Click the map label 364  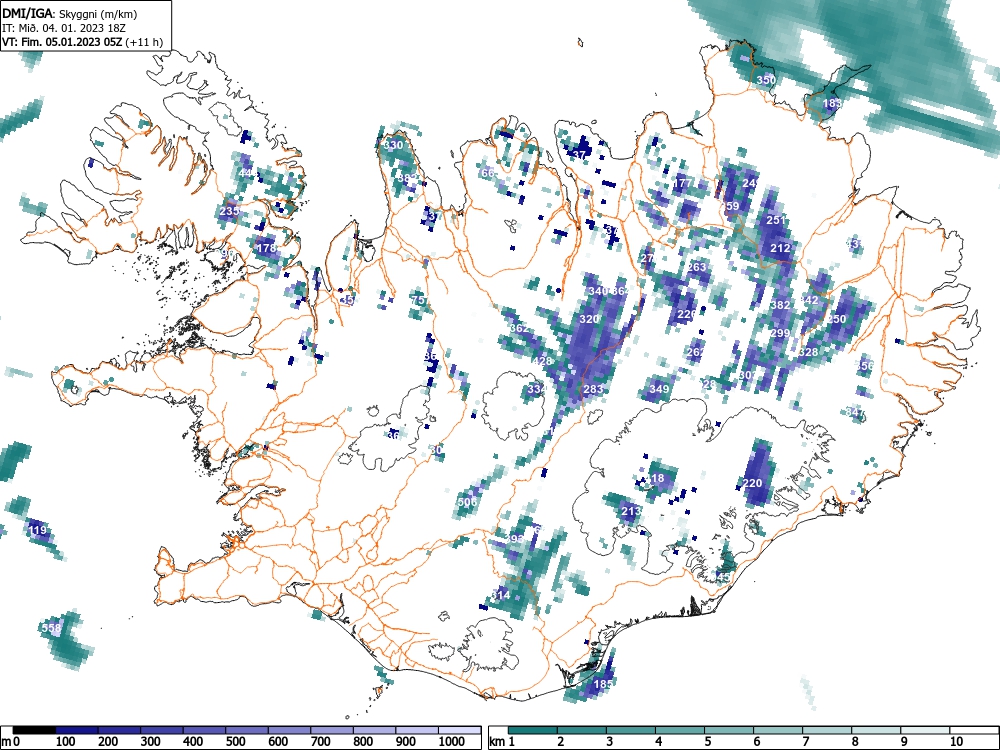tap(620, 291)
